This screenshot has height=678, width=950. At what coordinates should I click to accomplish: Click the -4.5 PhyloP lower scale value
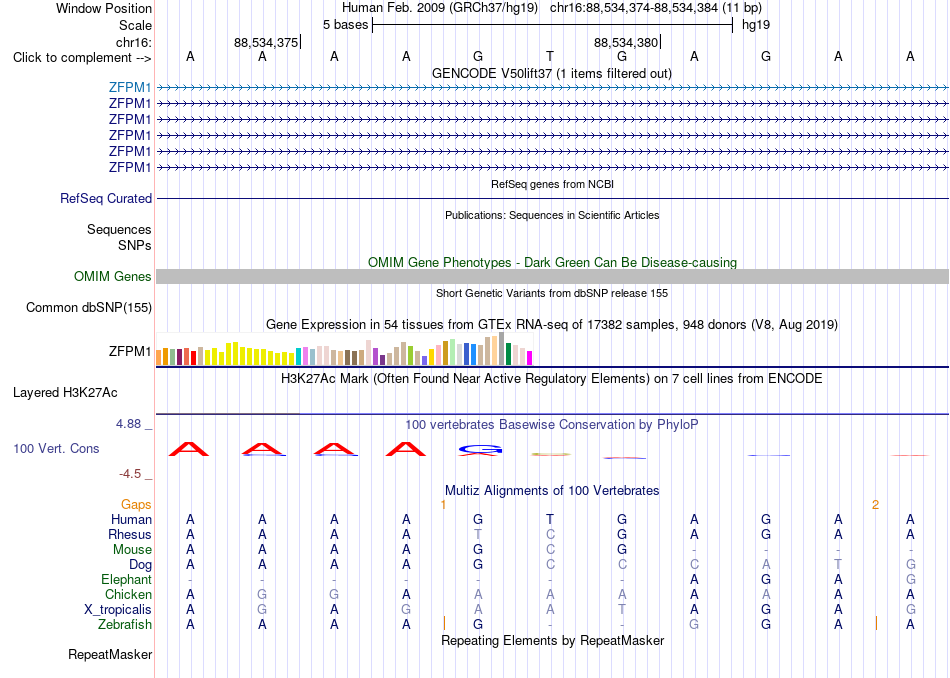pos(130,473)
